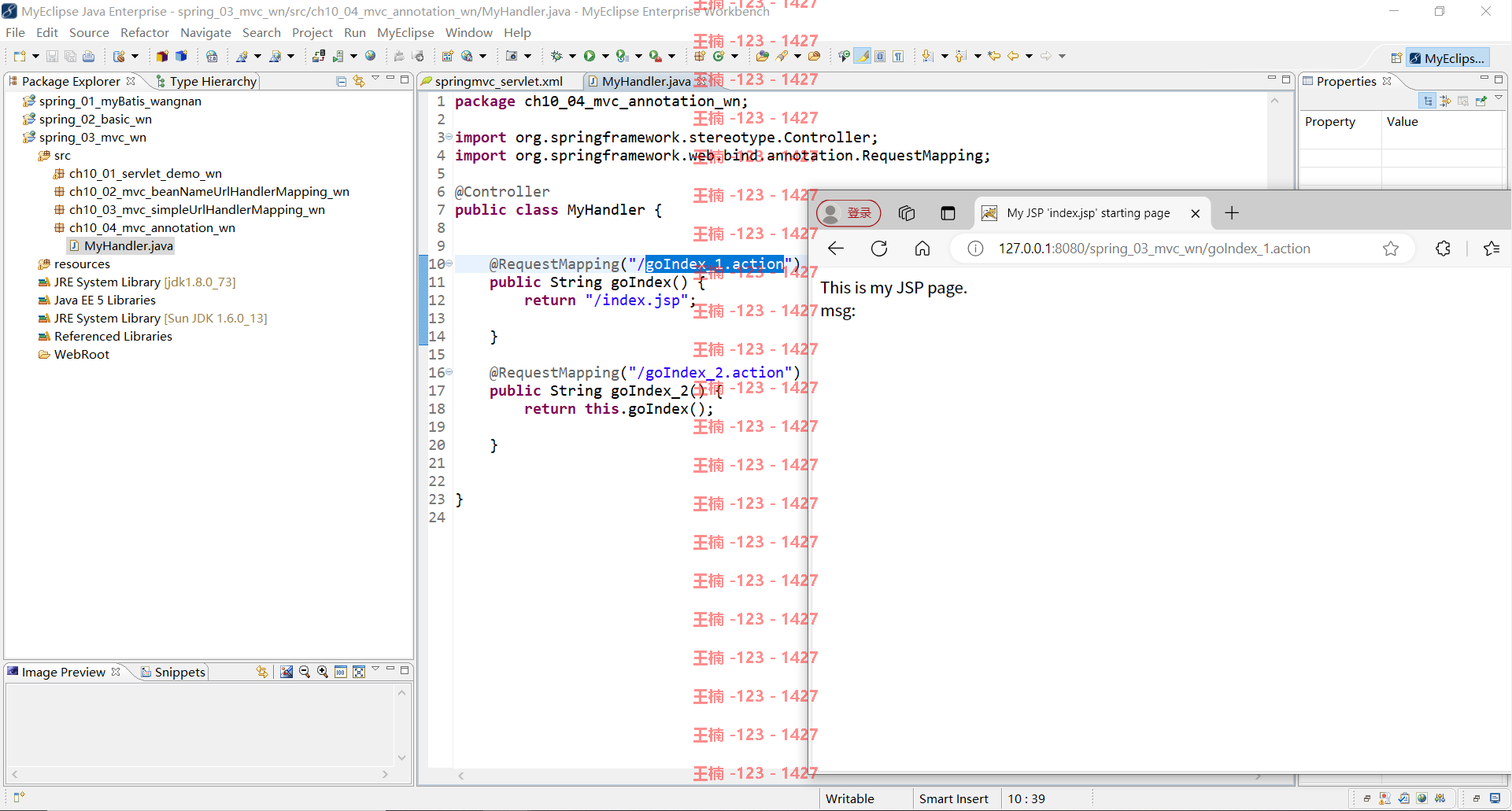The width and height of the screenshot is (1512, 811).
Task: Toggle Show Categories in Properties view
Action: tap(1428, 101)
